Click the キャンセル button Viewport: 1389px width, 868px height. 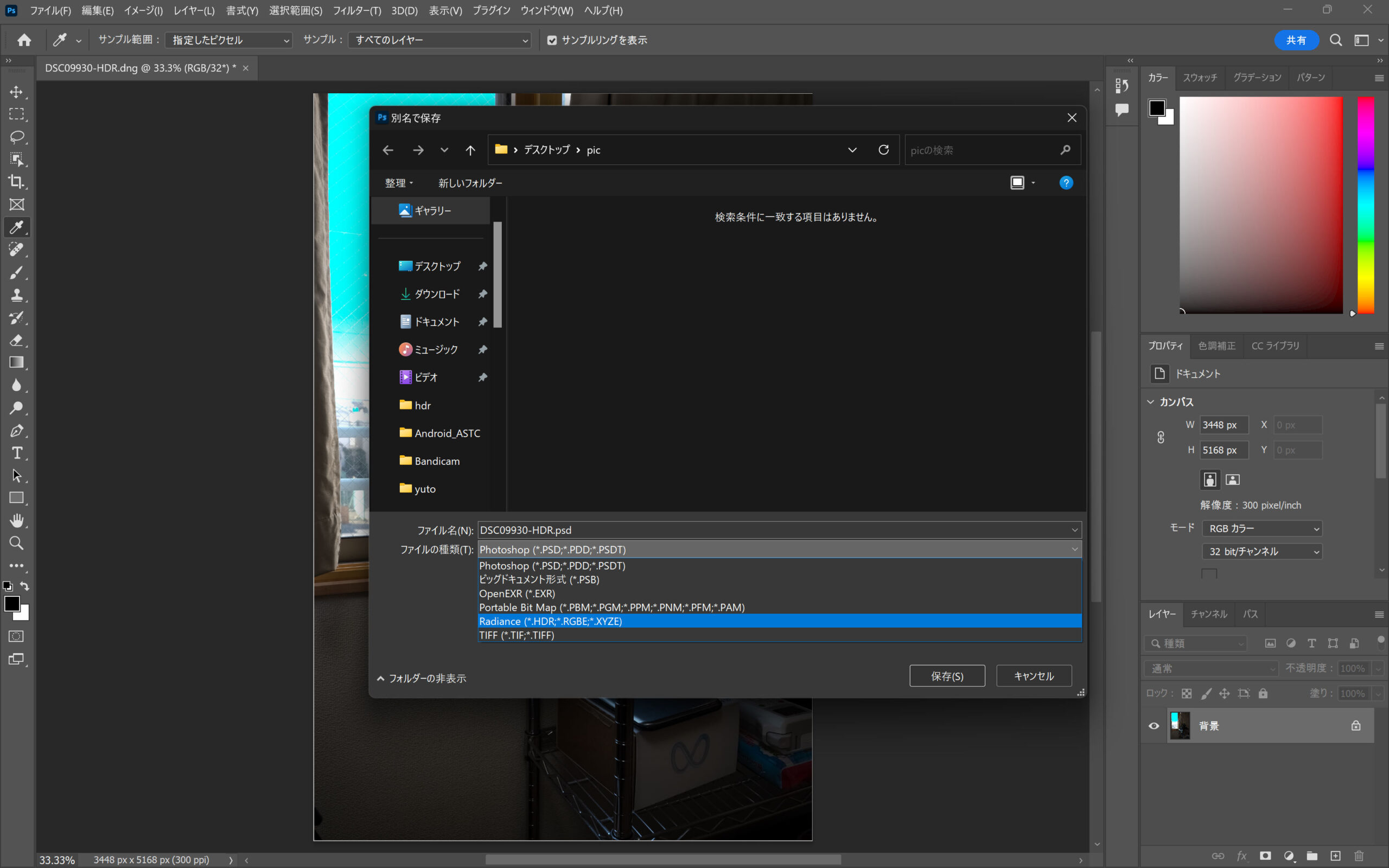[x=1033, y=676]
